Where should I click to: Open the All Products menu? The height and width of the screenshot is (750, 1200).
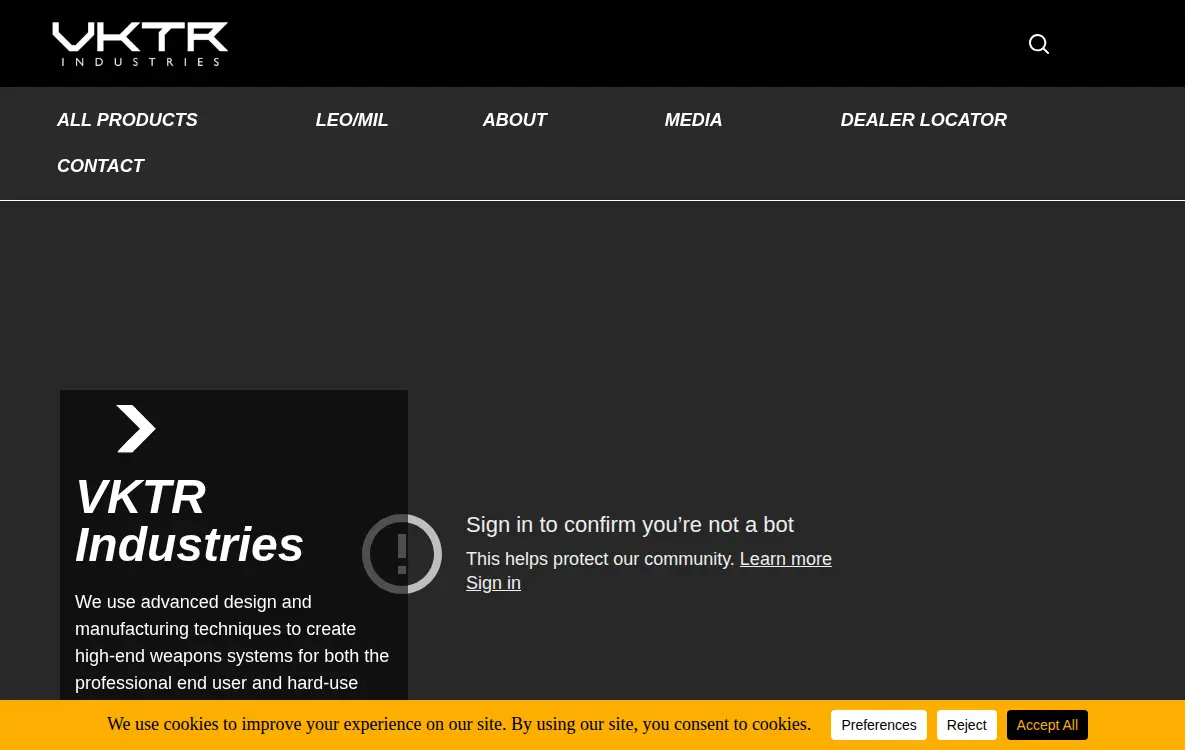pyautogui.click(x=127, y=120)
